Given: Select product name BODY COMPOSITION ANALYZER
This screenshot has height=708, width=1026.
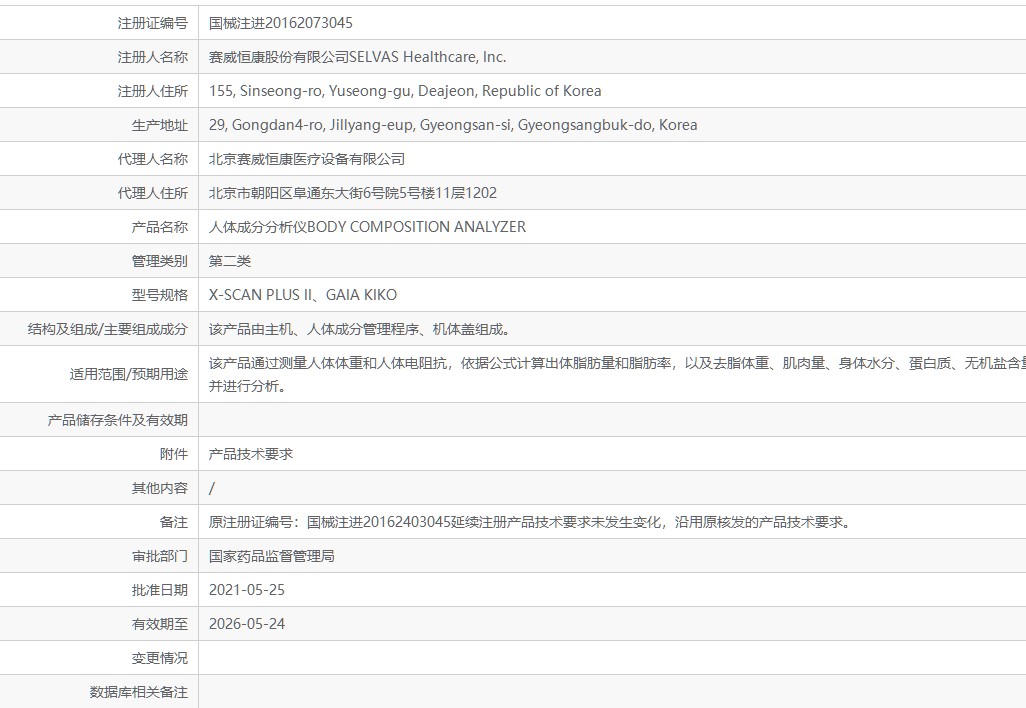Looking at the screenshot, I should click(367, 227).
